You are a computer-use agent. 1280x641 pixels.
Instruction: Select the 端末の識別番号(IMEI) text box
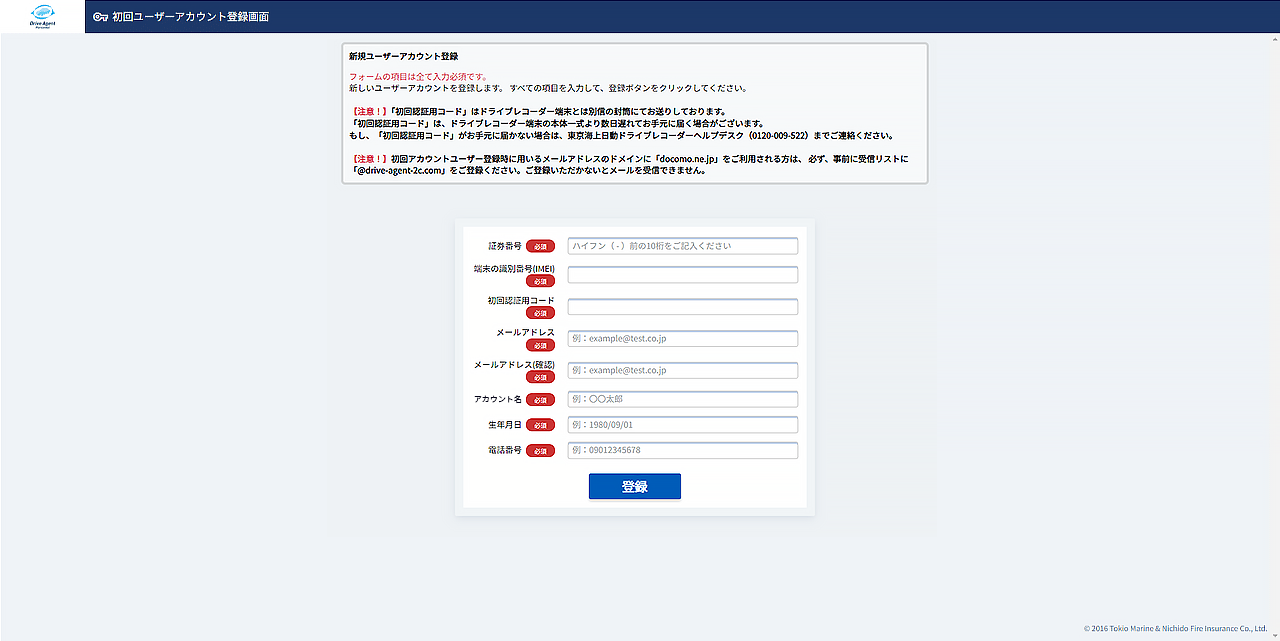click(x=682, y=275)
